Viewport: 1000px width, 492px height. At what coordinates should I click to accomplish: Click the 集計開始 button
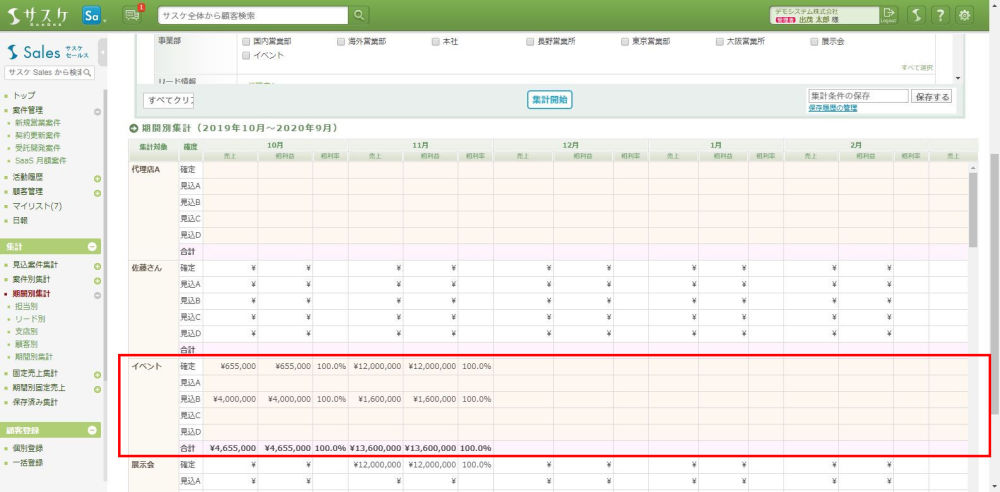click(549, 100)
